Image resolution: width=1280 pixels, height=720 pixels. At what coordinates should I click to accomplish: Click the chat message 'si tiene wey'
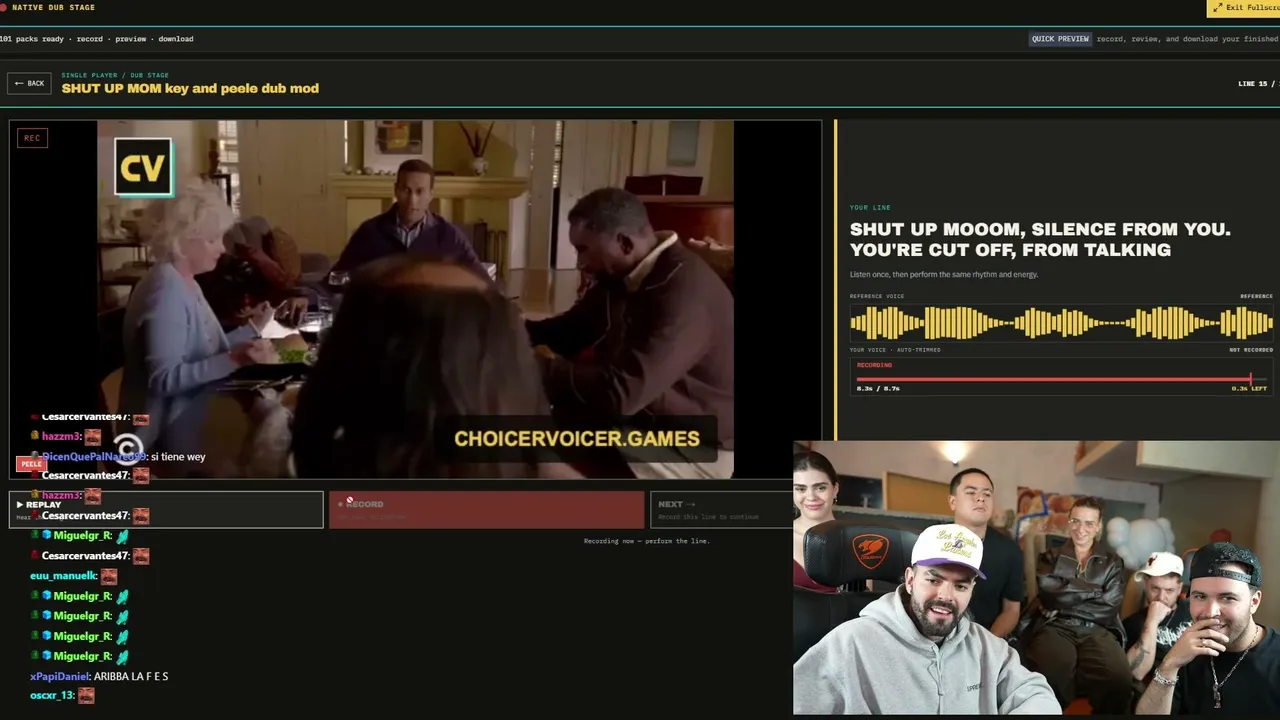[178, 457]
